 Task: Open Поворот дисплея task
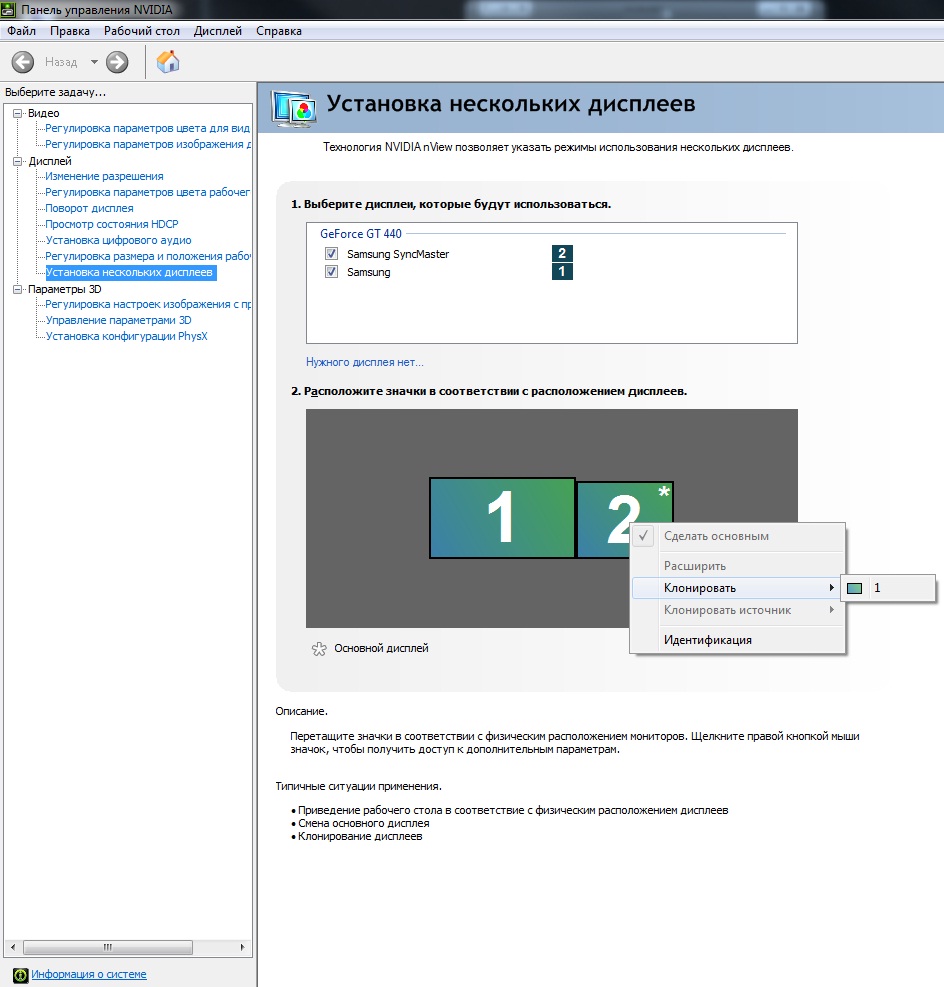pos(89,208)
